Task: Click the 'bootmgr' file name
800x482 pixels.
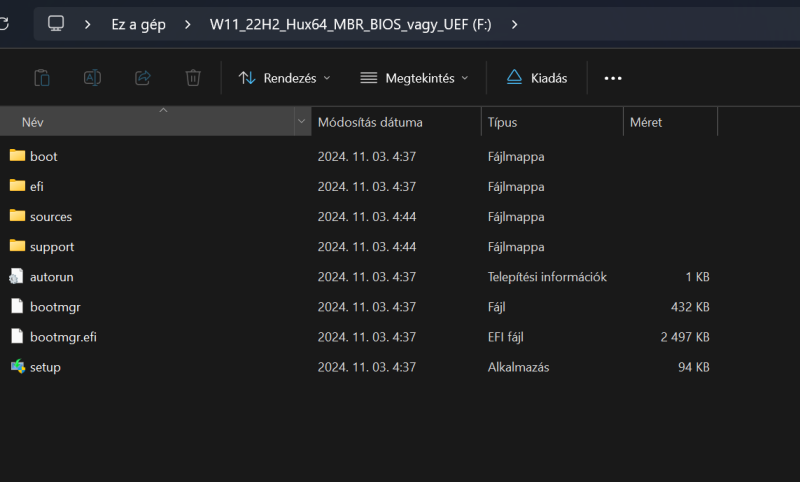Action: tap(55, 308)
